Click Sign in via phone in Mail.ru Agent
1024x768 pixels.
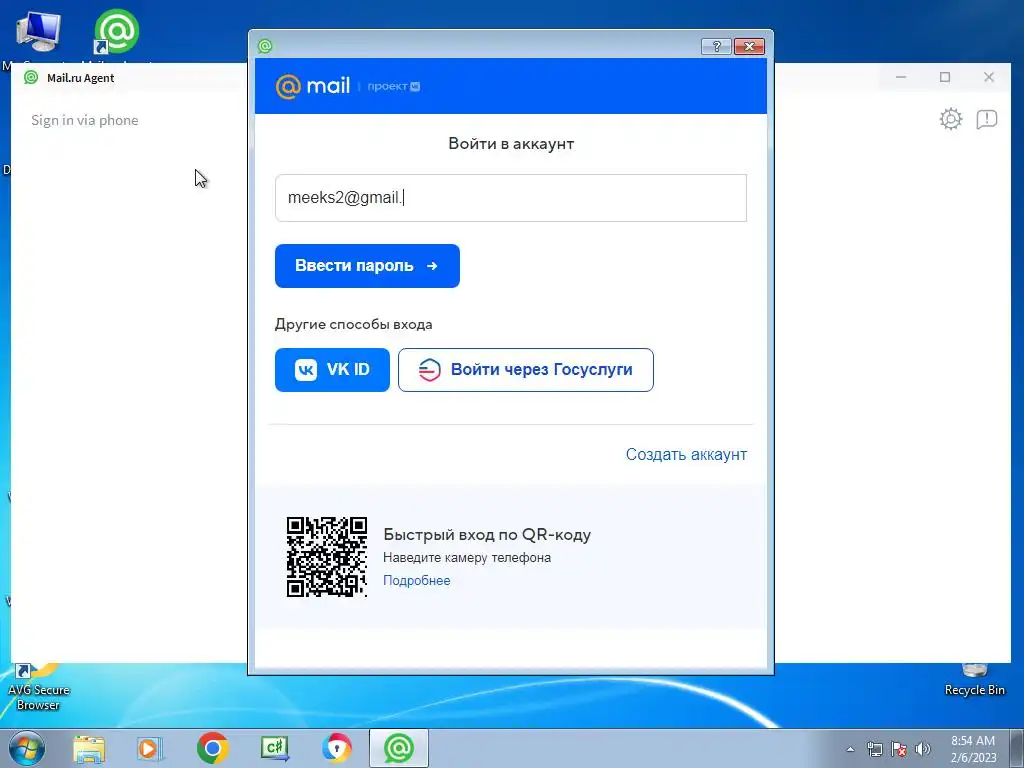coord(85,120)
